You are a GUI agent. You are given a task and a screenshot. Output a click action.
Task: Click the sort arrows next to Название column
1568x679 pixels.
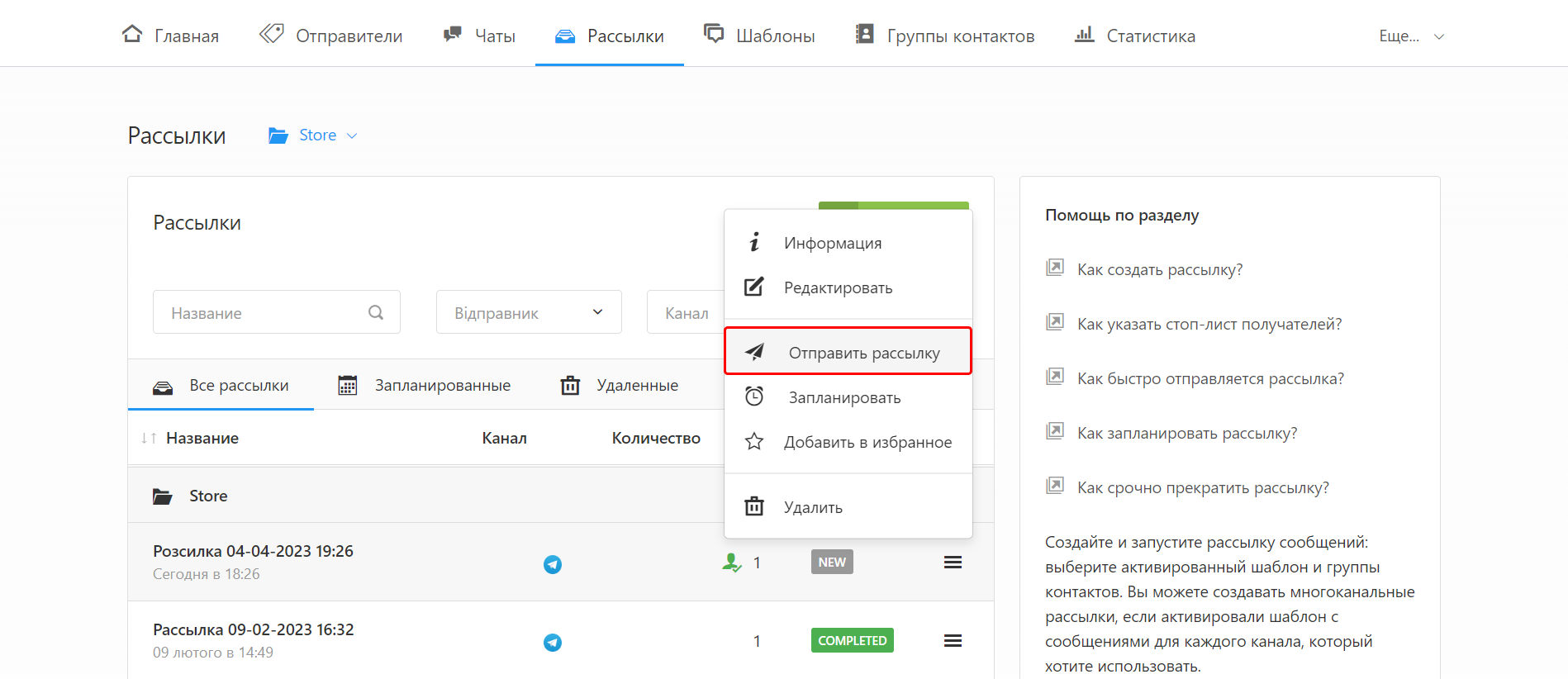click(149, 438)
